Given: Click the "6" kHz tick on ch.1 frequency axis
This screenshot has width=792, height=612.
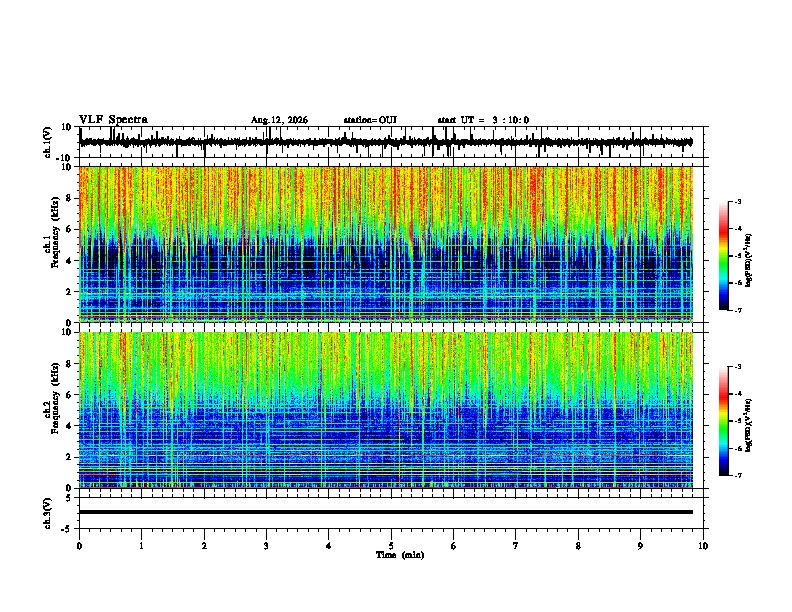Looking at the screenshot, I should point(69,229).
